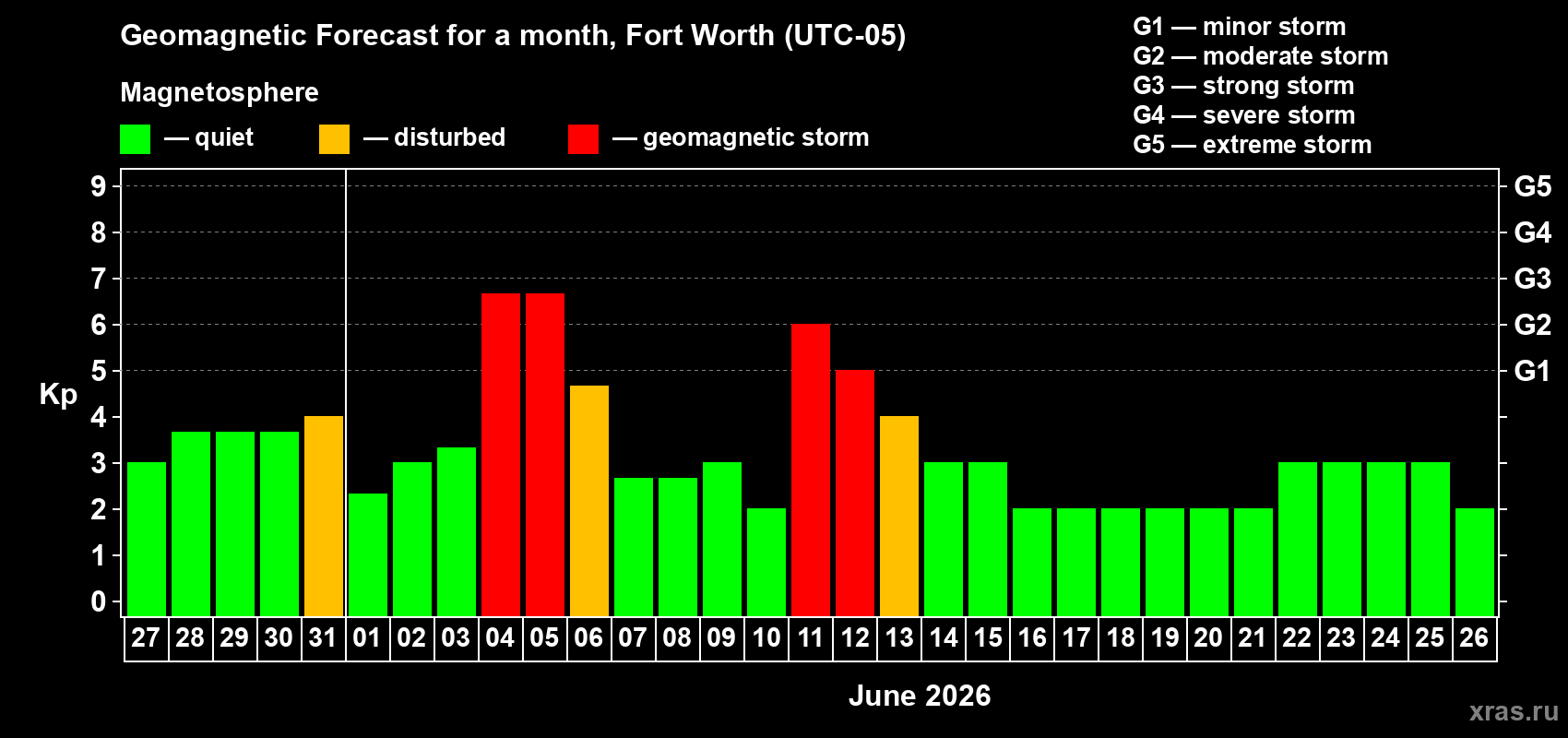Image resolution: width=1568 pixels, height=738 pixels.
Task: Click date label 07 on the axis
Action: [633, 637]
